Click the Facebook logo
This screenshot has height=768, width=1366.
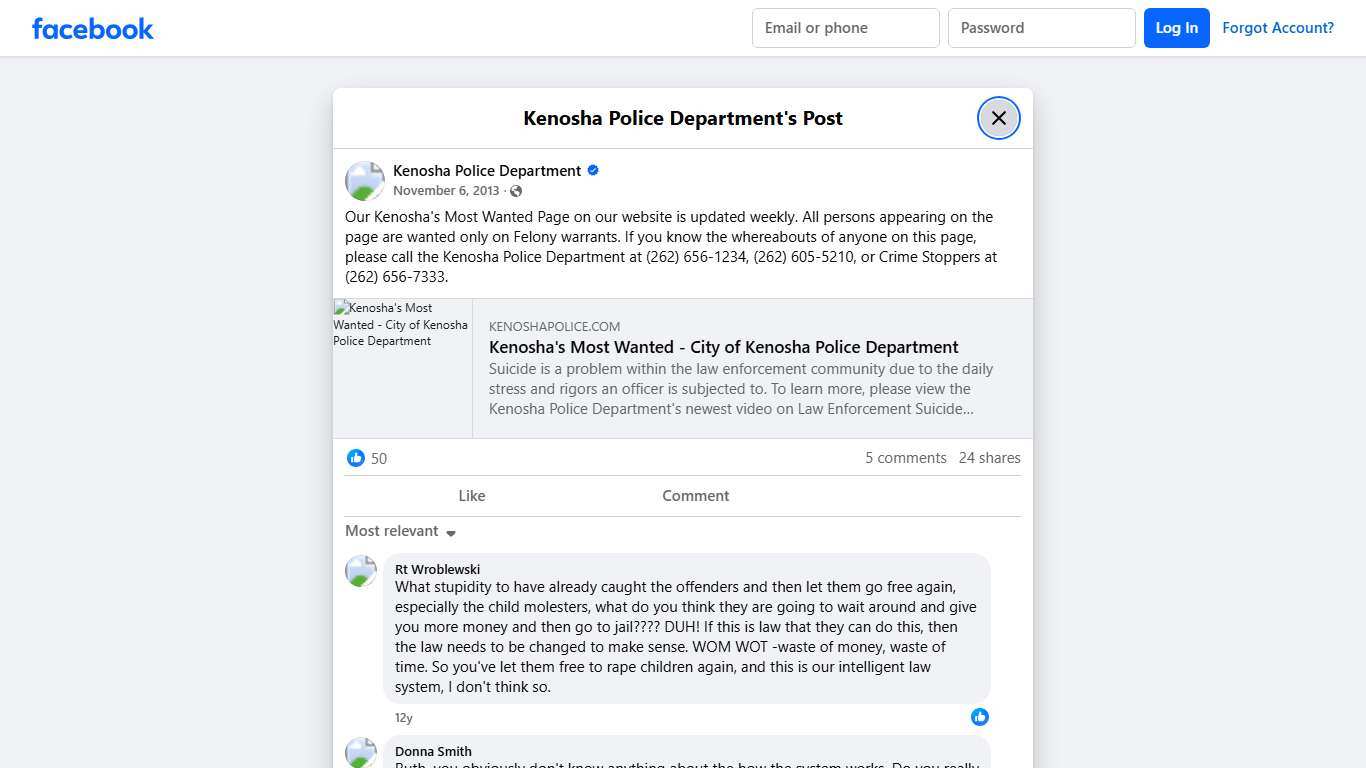coord(92,28)
